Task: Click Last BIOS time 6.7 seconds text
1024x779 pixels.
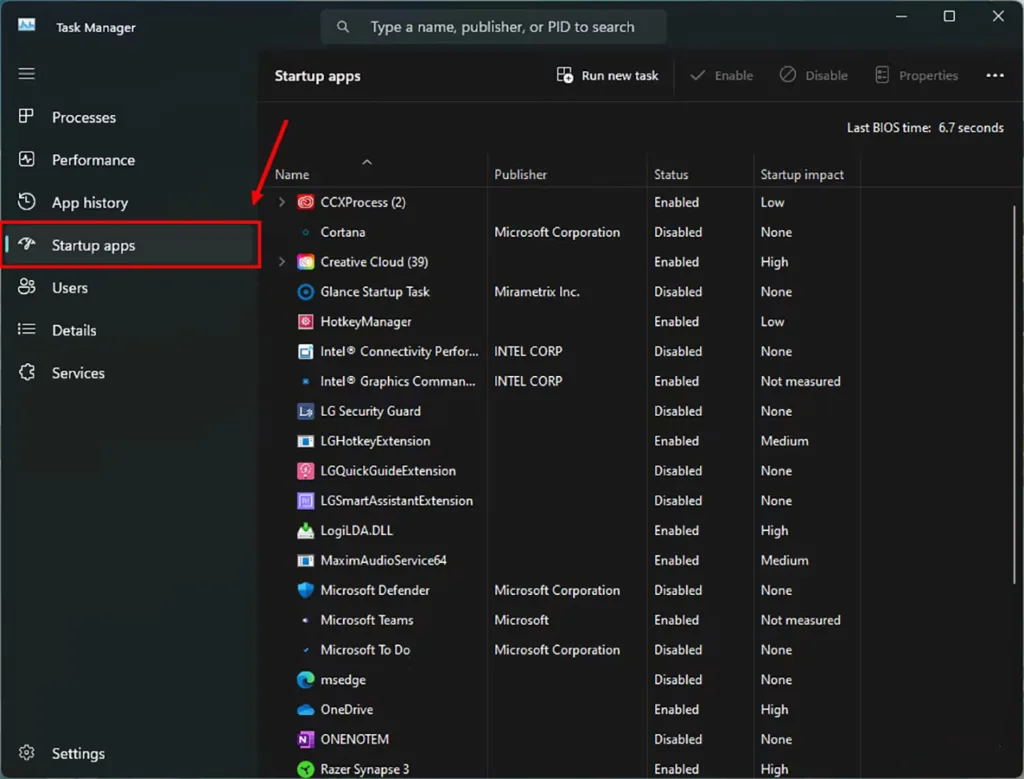Action: click(925, 128)
